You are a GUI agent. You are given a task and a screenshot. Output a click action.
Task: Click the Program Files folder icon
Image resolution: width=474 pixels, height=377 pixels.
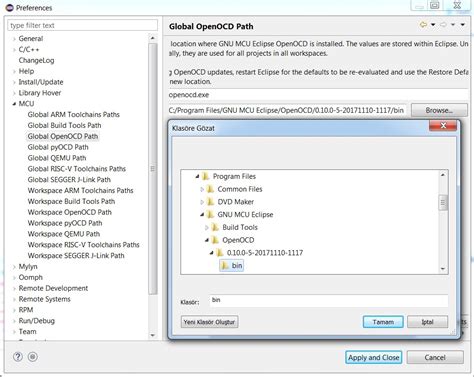[x=206, y=176]
